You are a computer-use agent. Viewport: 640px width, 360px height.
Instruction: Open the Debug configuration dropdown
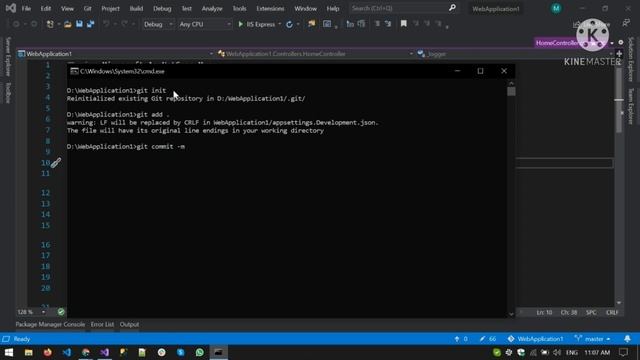pos(158,24)
